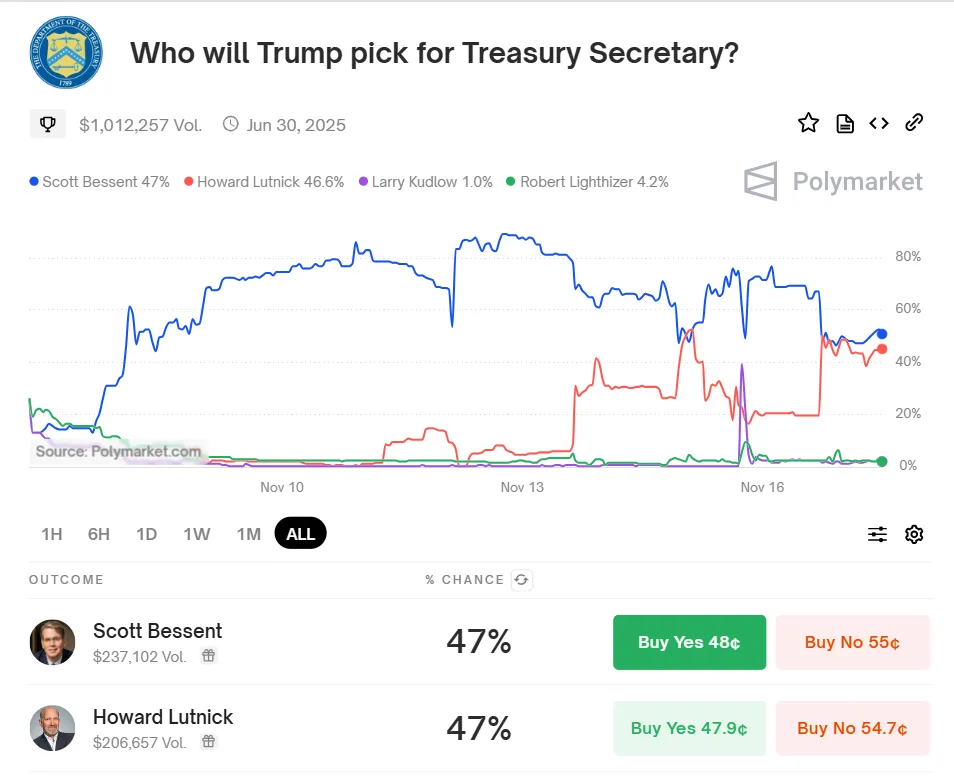This screenshot has height=784, width=954.
Task: Toggle the Scott Bessent legend series
Action: (x=100, y=182)
